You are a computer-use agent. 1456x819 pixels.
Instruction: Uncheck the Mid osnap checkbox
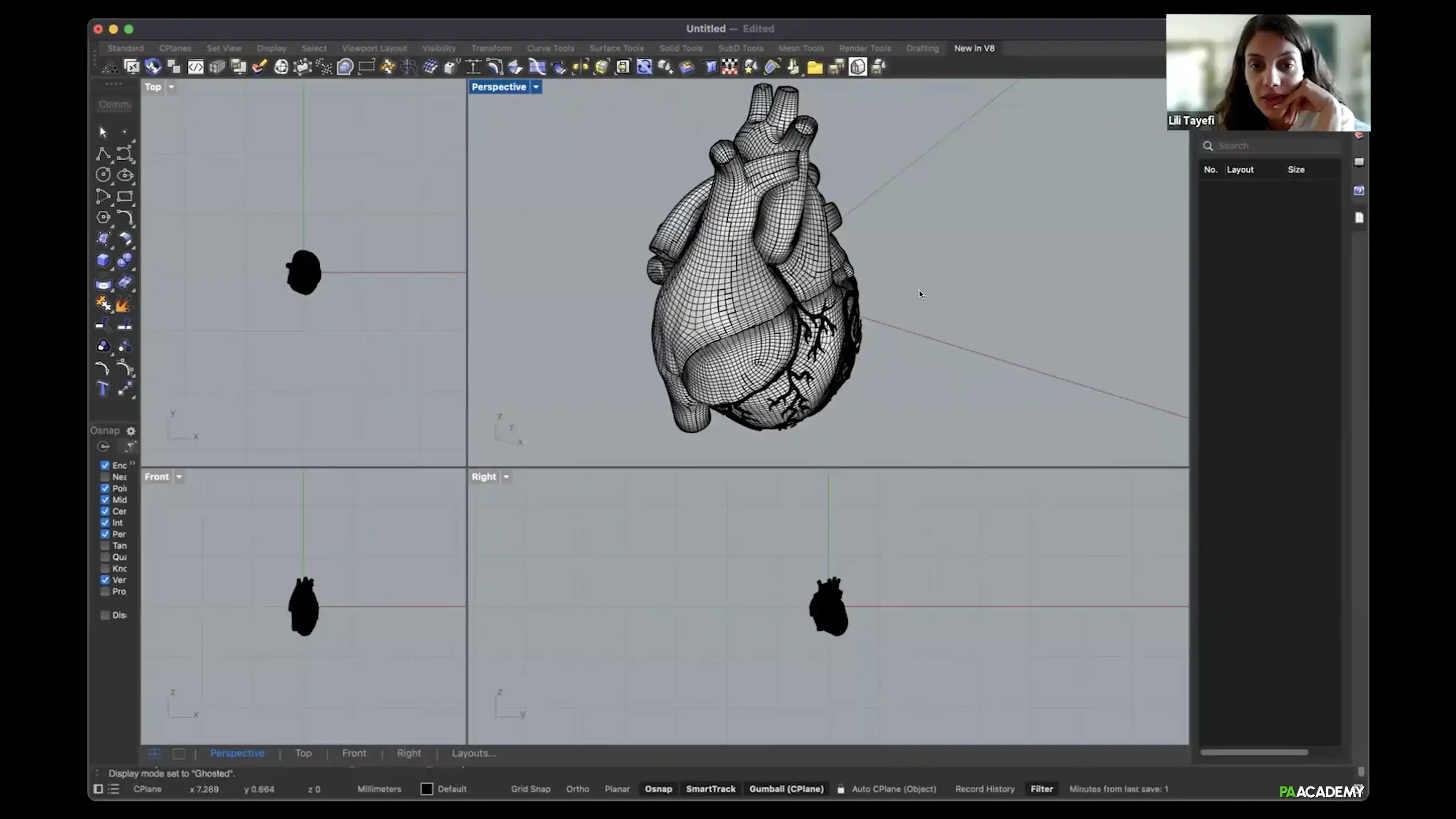click(x=105, y=500)
